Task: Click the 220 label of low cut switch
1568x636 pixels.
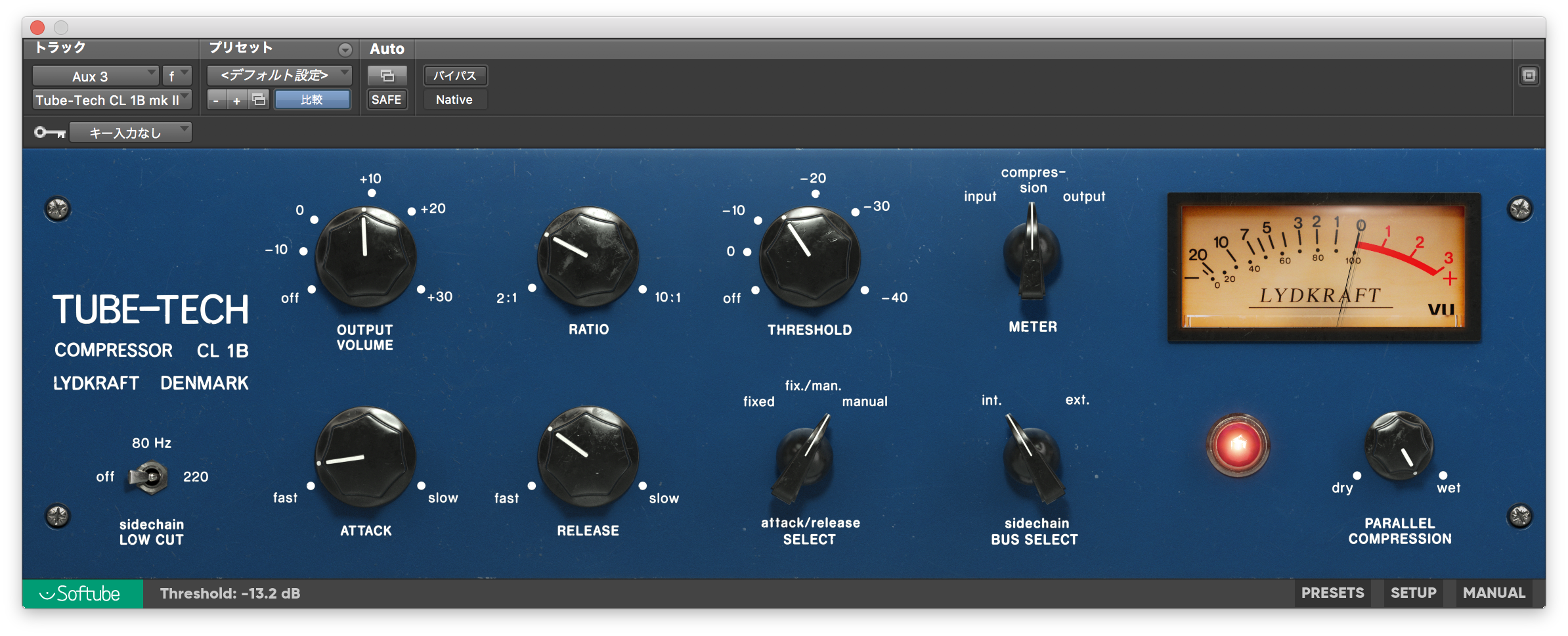Action: point(196,477)
